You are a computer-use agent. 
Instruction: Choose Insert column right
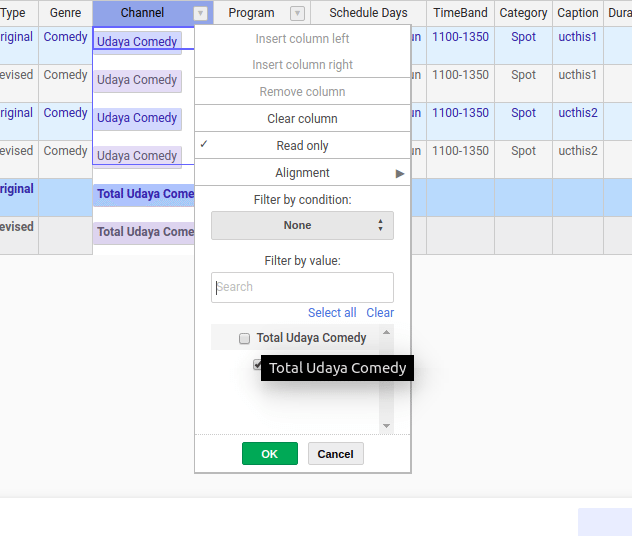[302, 64]
